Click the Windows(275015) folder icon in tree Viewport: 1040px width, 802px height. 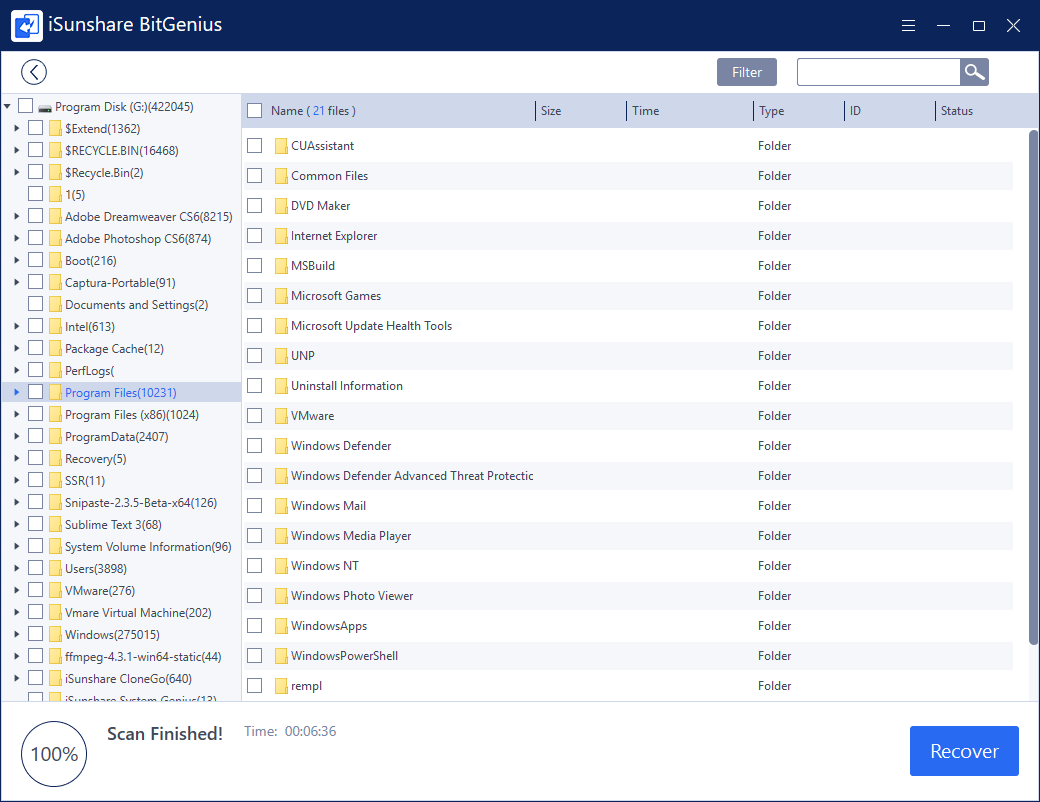(x=56, y=634)
